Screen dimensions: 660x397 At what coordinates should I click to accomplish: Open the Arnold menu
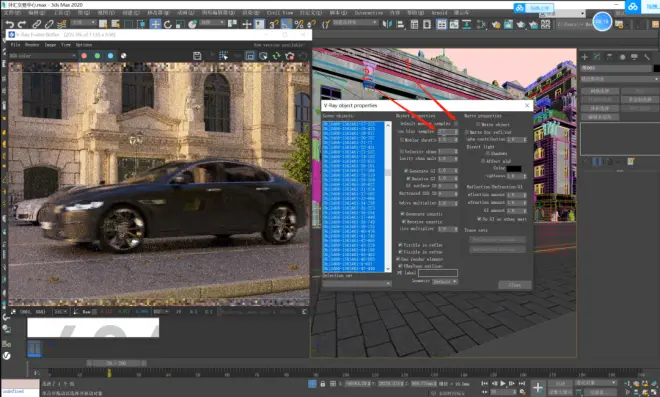click(x=439, y=13)
